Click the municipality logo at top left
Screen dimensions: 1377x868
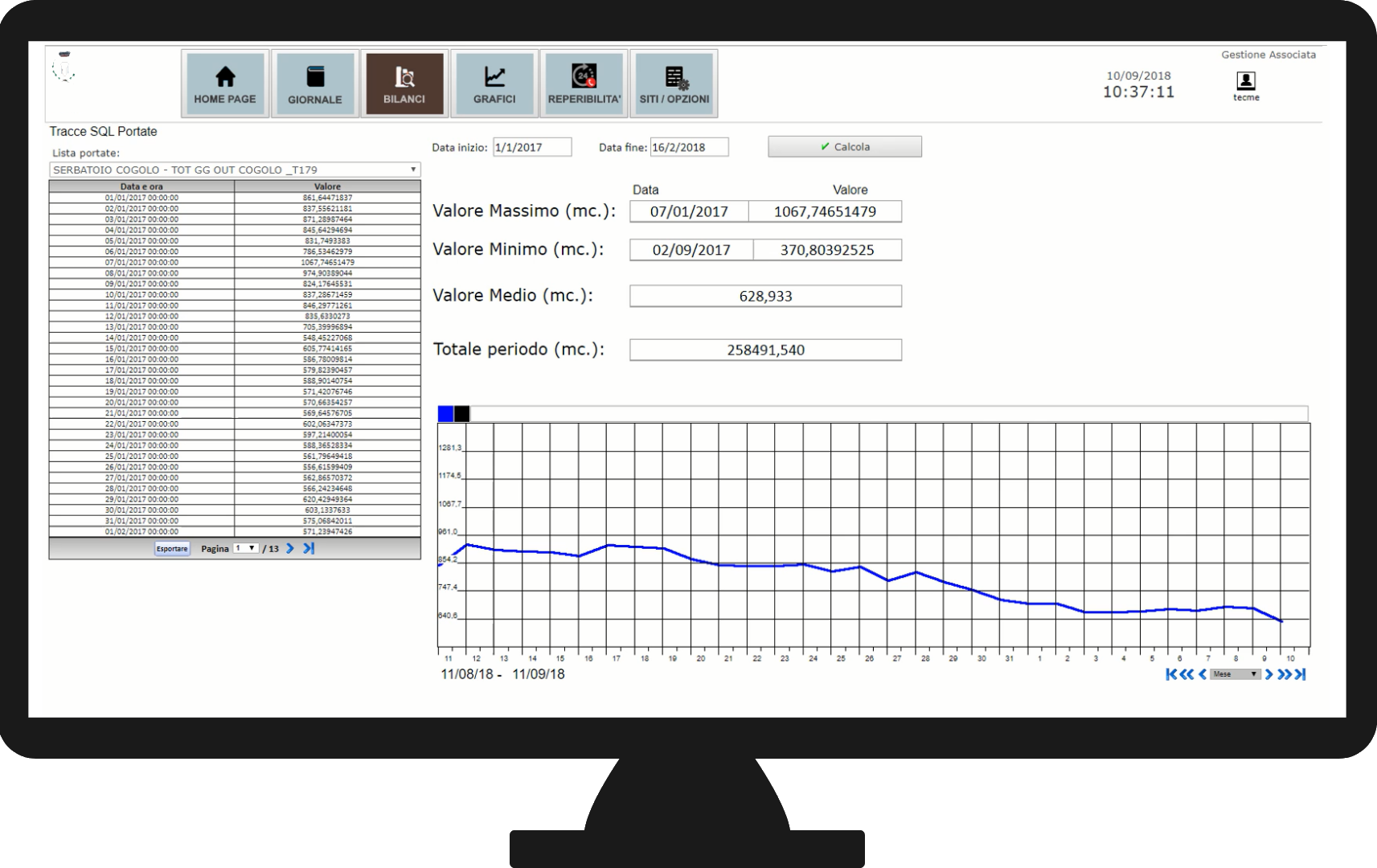pyautogui.click(x=64, y=67)
